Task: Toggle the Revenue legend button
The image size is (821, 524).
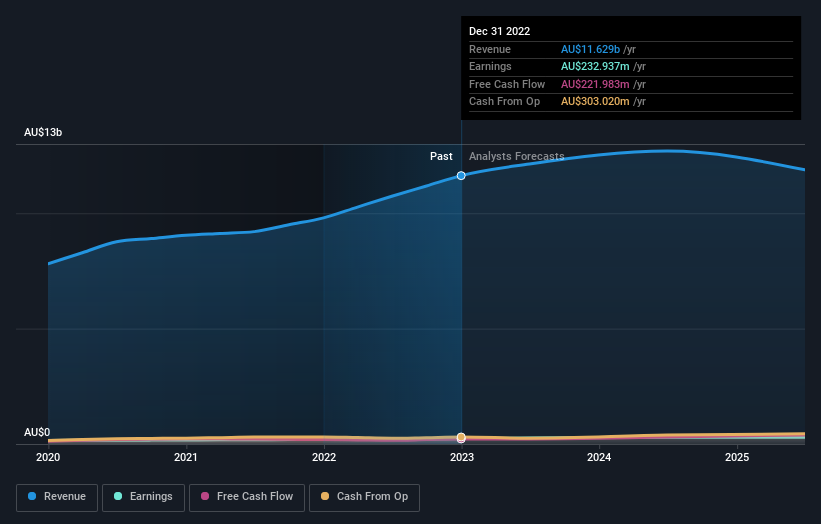Action: pos(57,497)
